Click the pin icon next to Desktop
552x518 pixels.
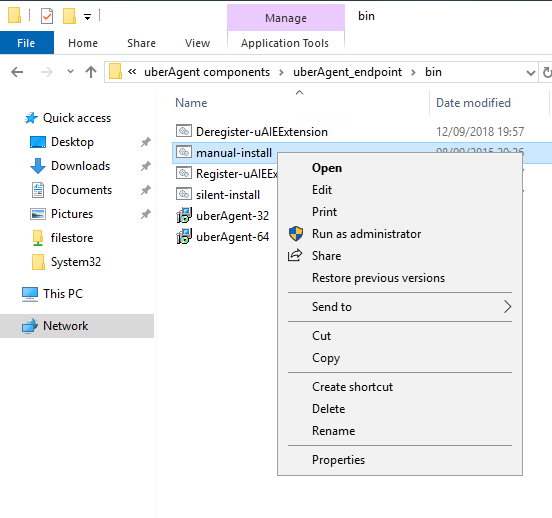click(x=146, y=142)
